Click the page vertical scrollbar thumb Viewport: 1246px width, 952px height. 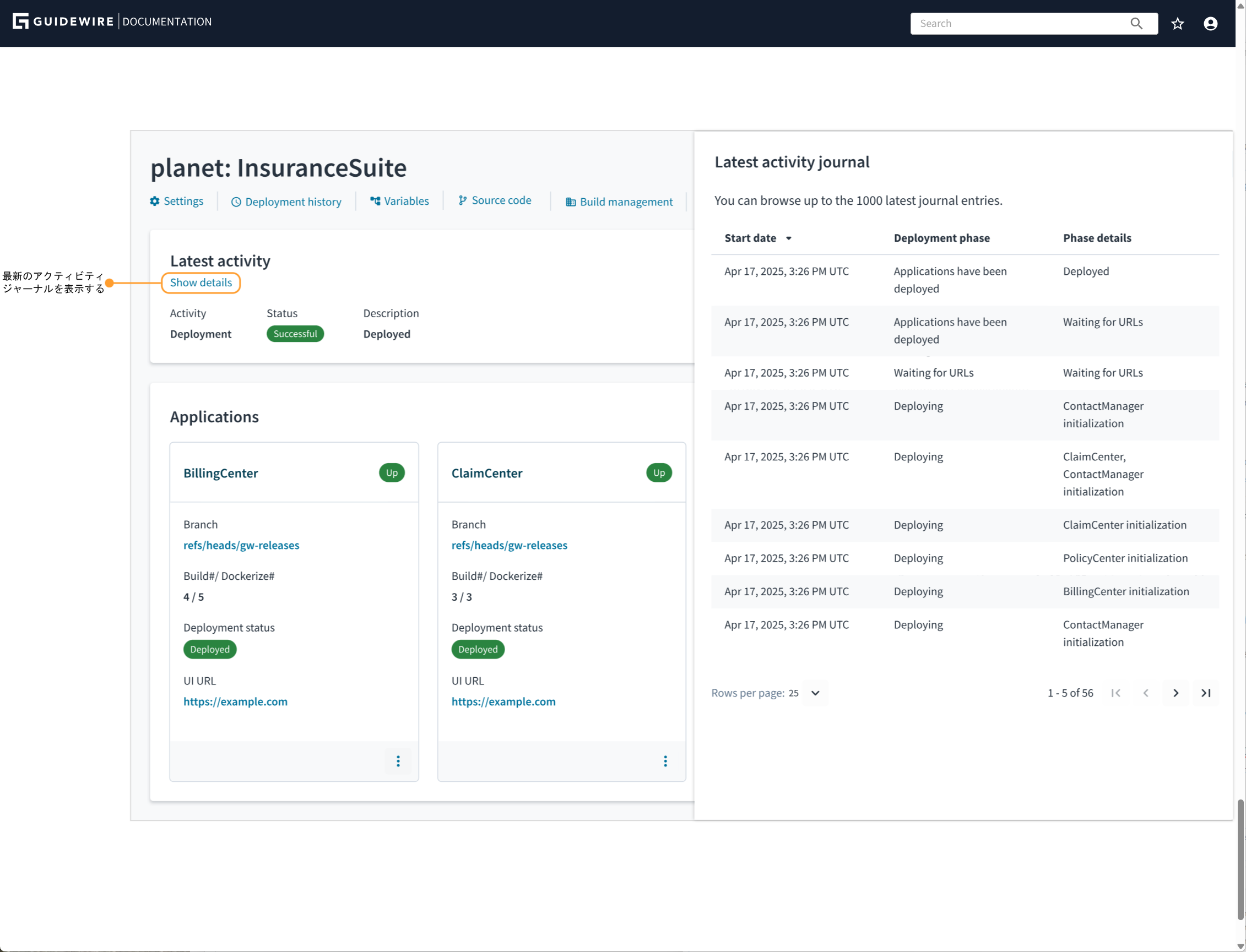pyautogui.click(x=1240, y=858)
